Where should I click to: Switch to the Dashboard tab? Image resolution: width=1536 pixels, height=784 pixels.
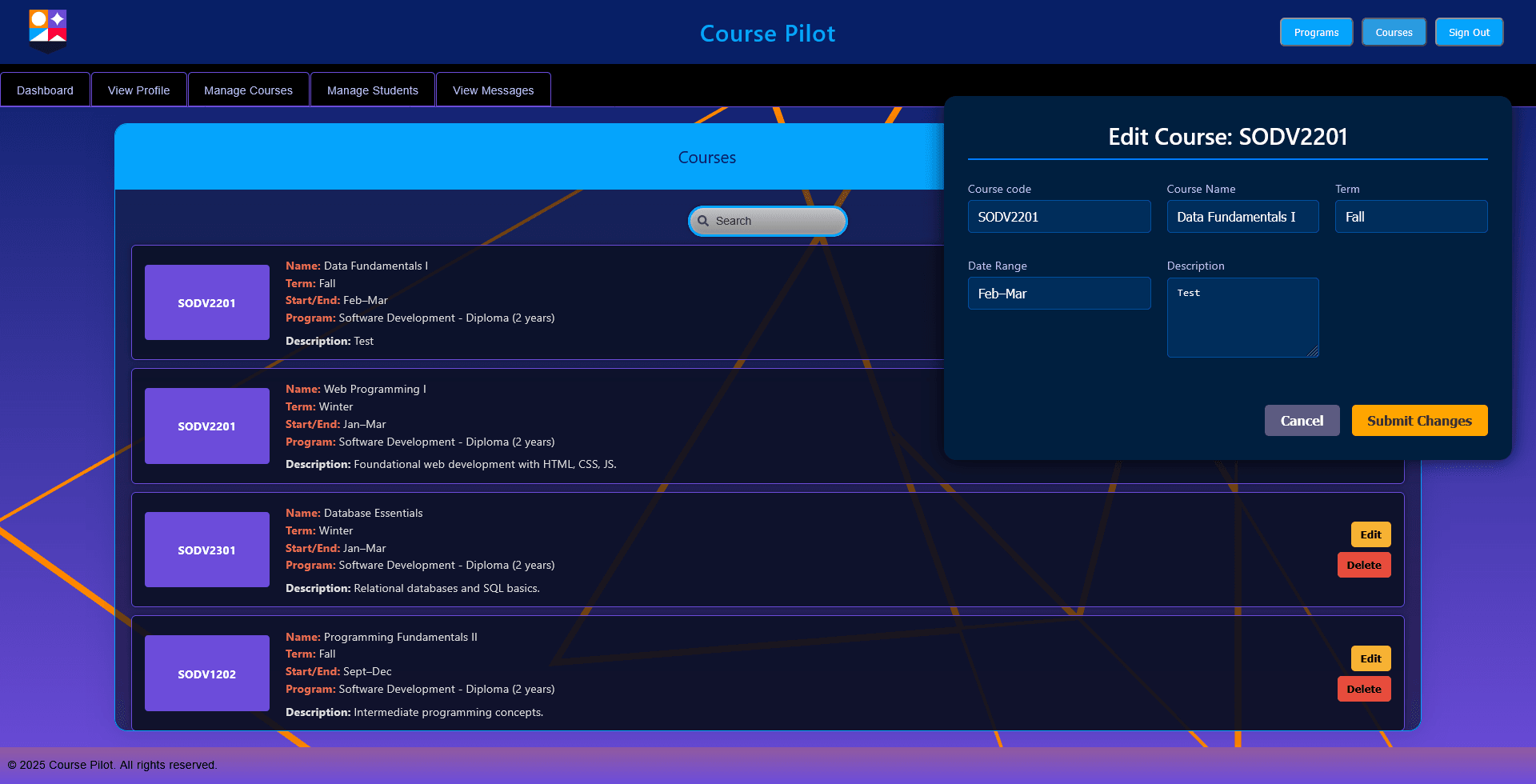coord(45,89)
